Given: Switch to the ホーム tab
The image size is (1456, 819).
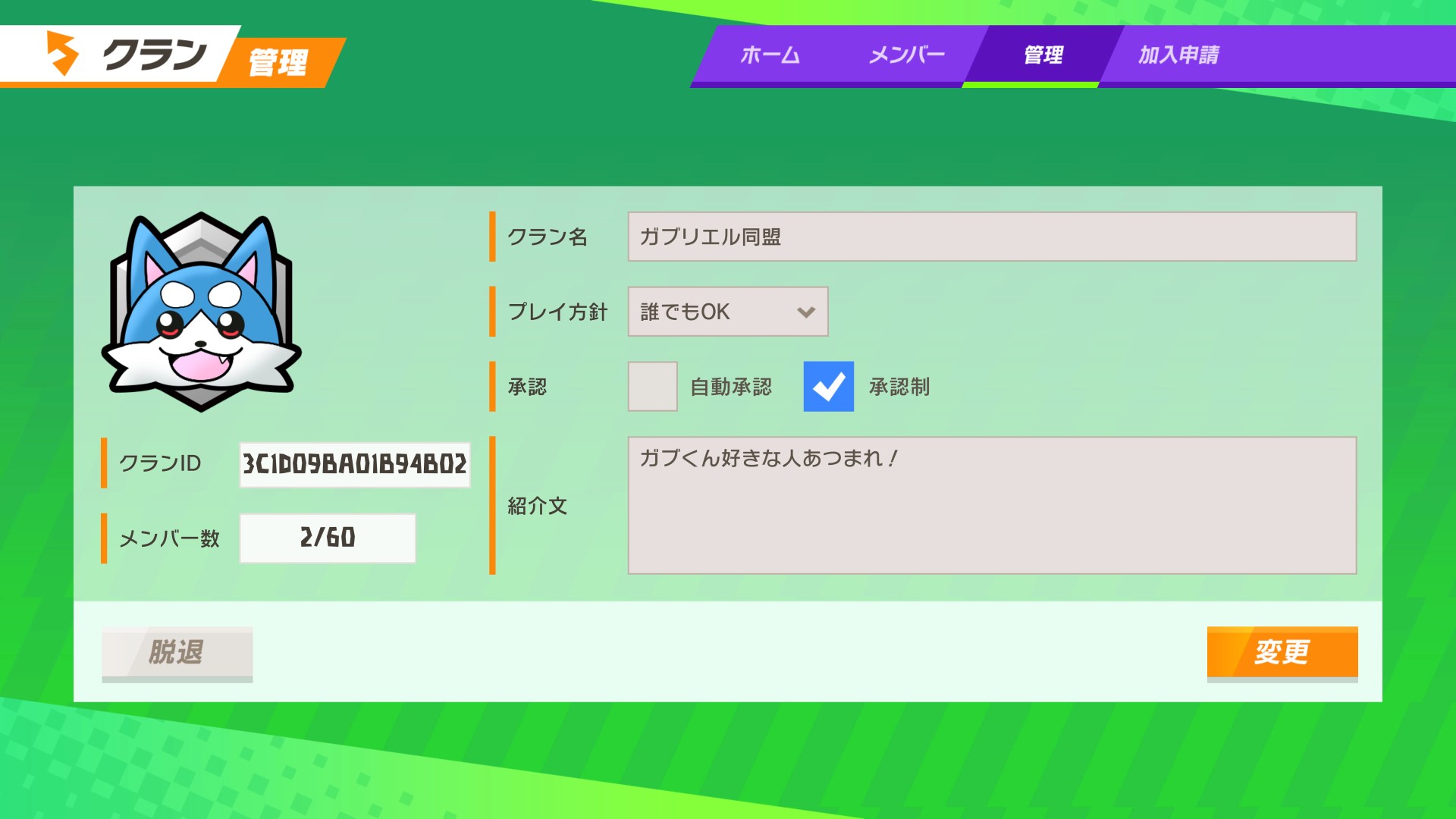Looking at the screenshot, I should (770, 55).
